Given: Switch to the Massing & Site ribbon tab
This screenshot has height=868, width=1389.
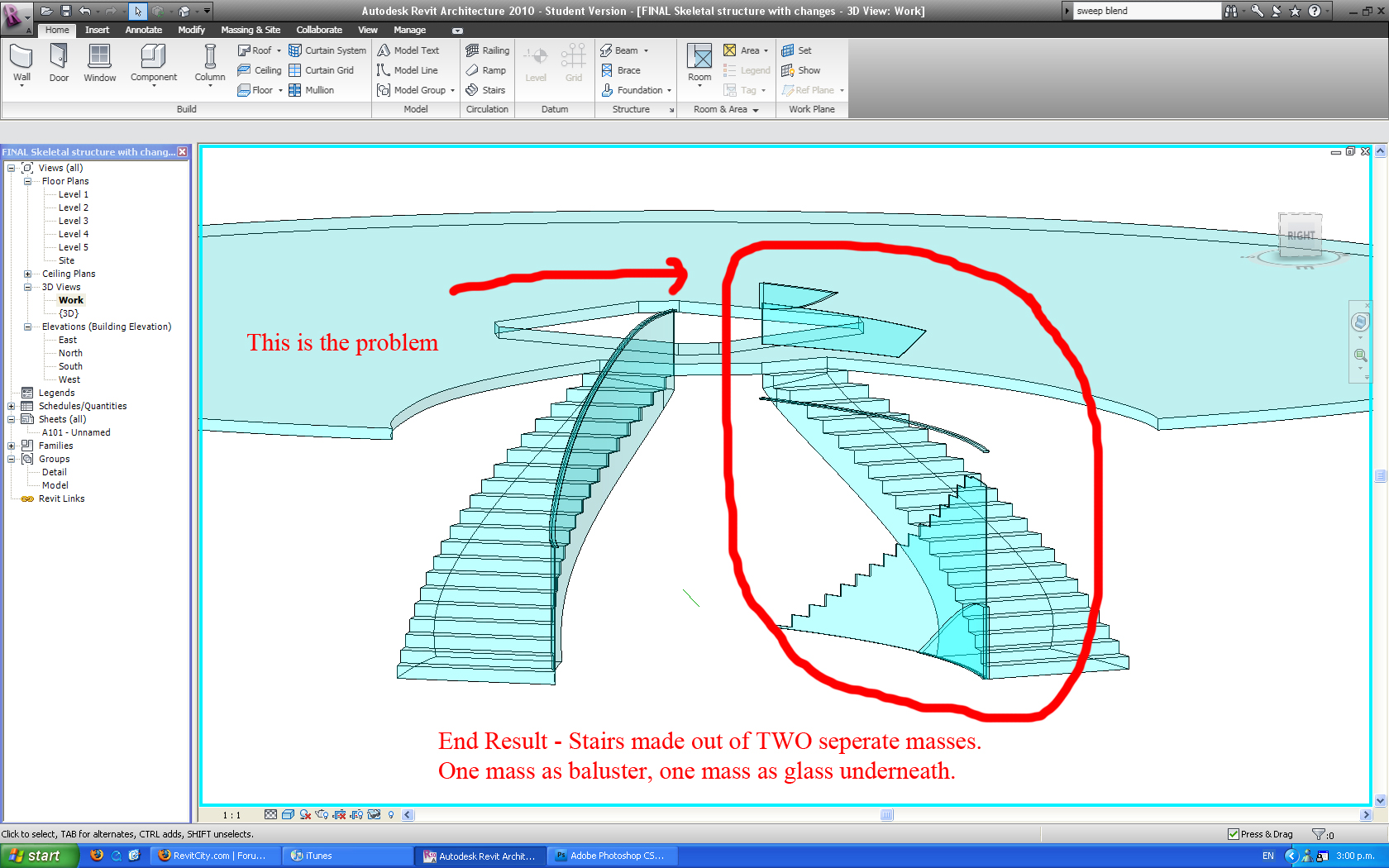Looking at the screenshot, I should click(x=251, y=30).
